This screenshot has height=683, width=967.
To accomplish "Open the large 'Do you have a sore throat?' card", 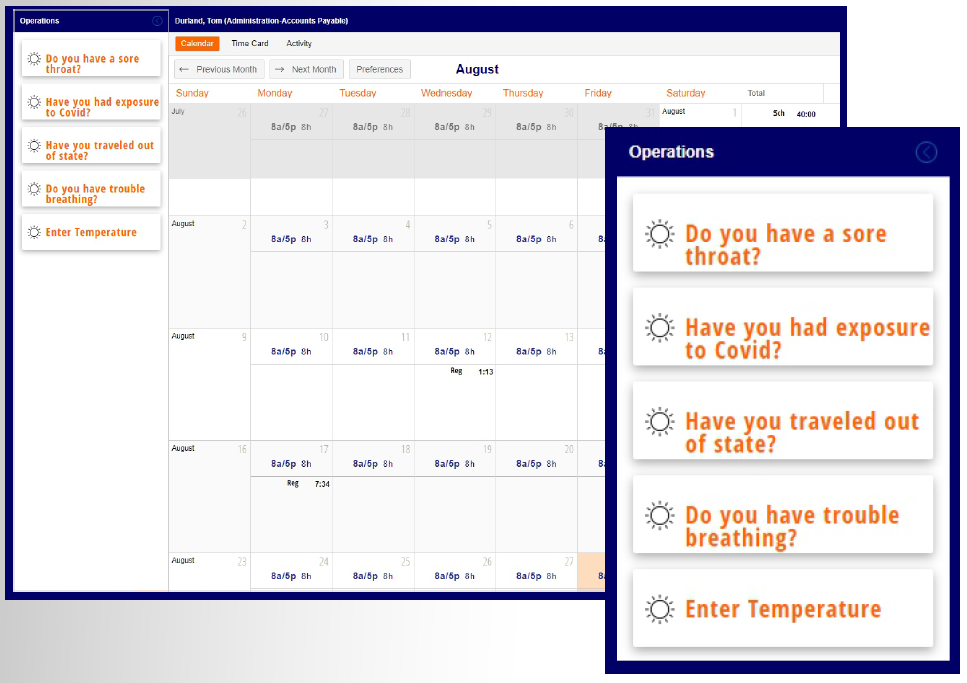I will 783,233.
